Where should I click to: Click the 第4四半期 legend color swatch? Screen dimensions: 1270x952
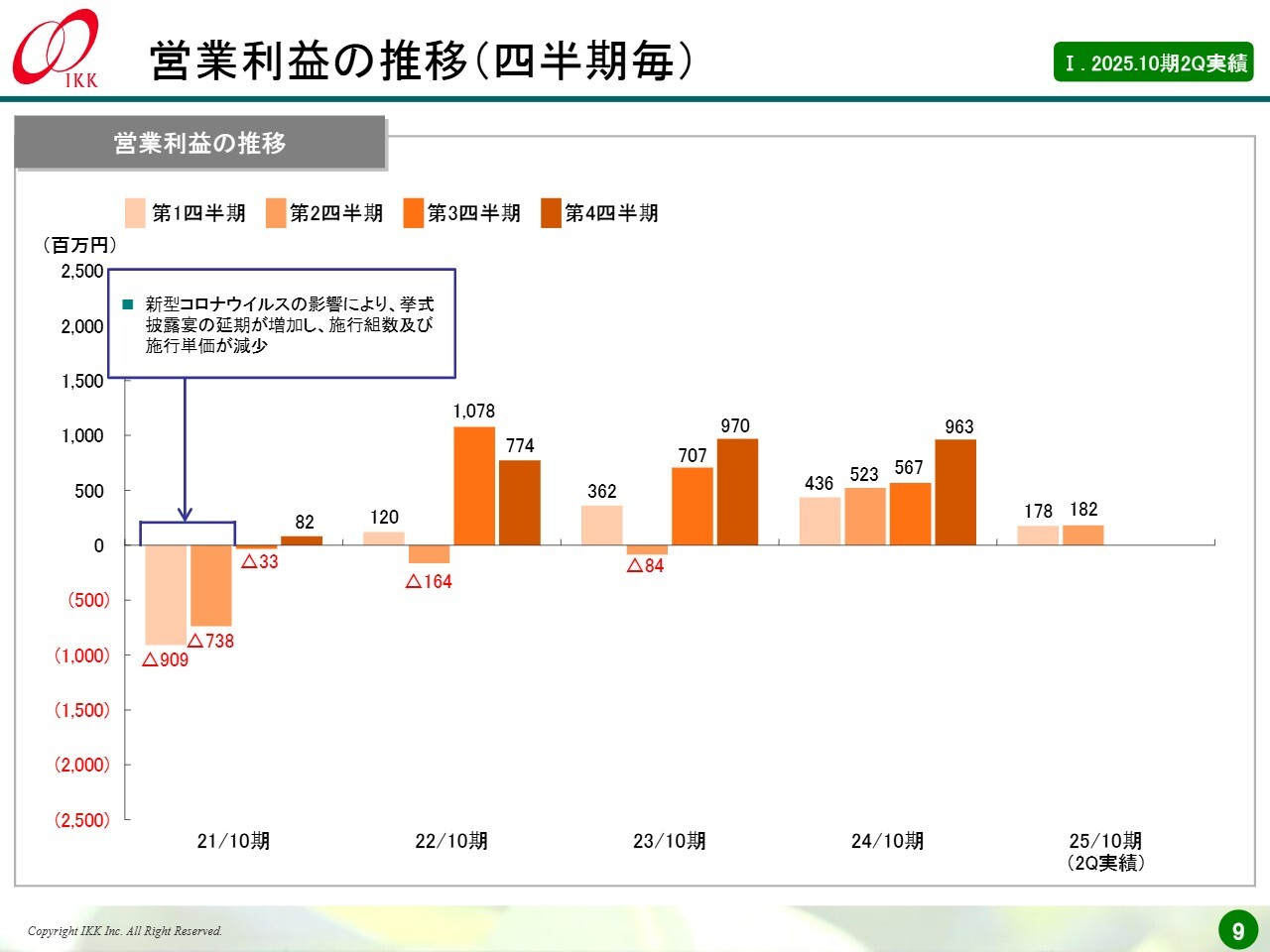[551, 213]
